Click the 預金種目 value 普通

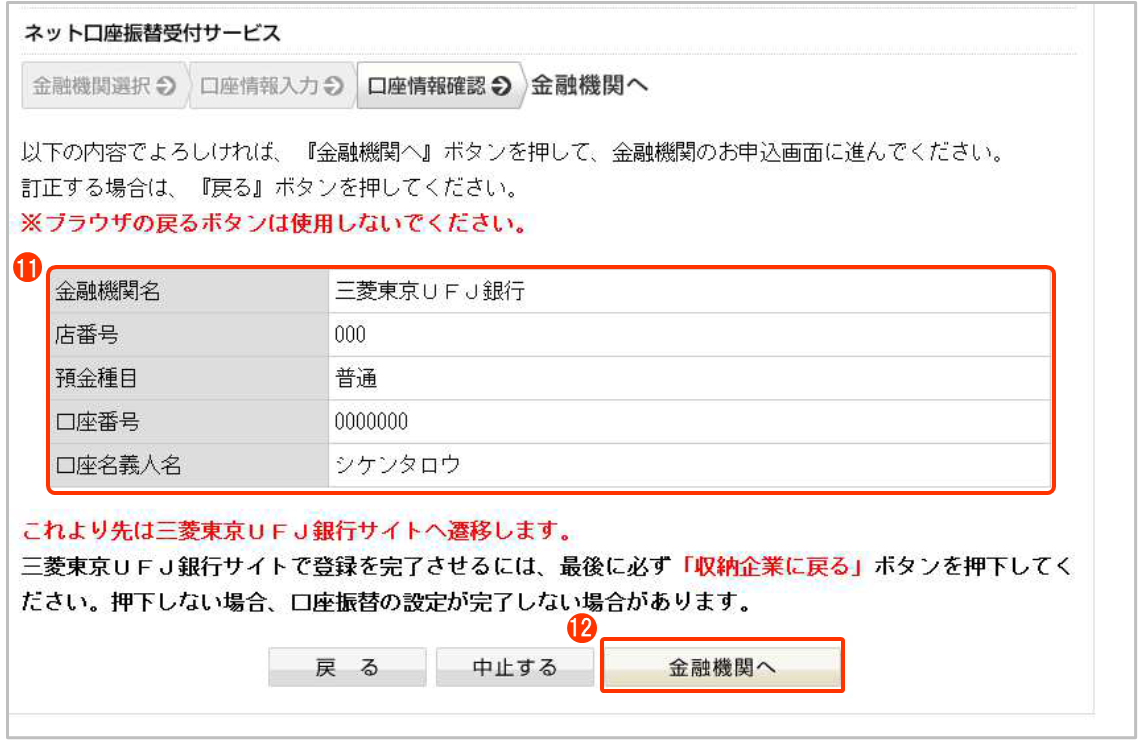click(355, 378)
